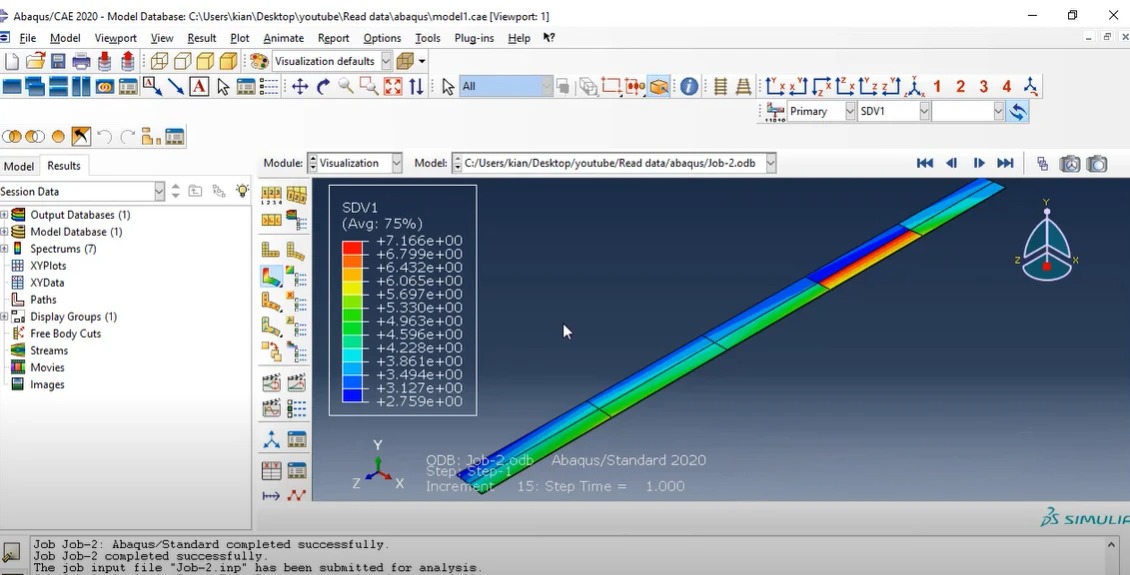Image resolution: width=1130 pixels, height=575 pixels.
Task: Toggle hidden-line render style
Action: [182, 61]
